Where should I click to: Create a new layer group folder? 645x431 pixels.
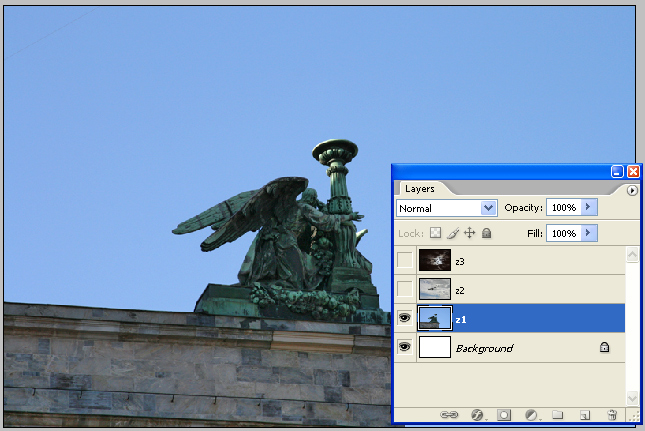(557, 415)
